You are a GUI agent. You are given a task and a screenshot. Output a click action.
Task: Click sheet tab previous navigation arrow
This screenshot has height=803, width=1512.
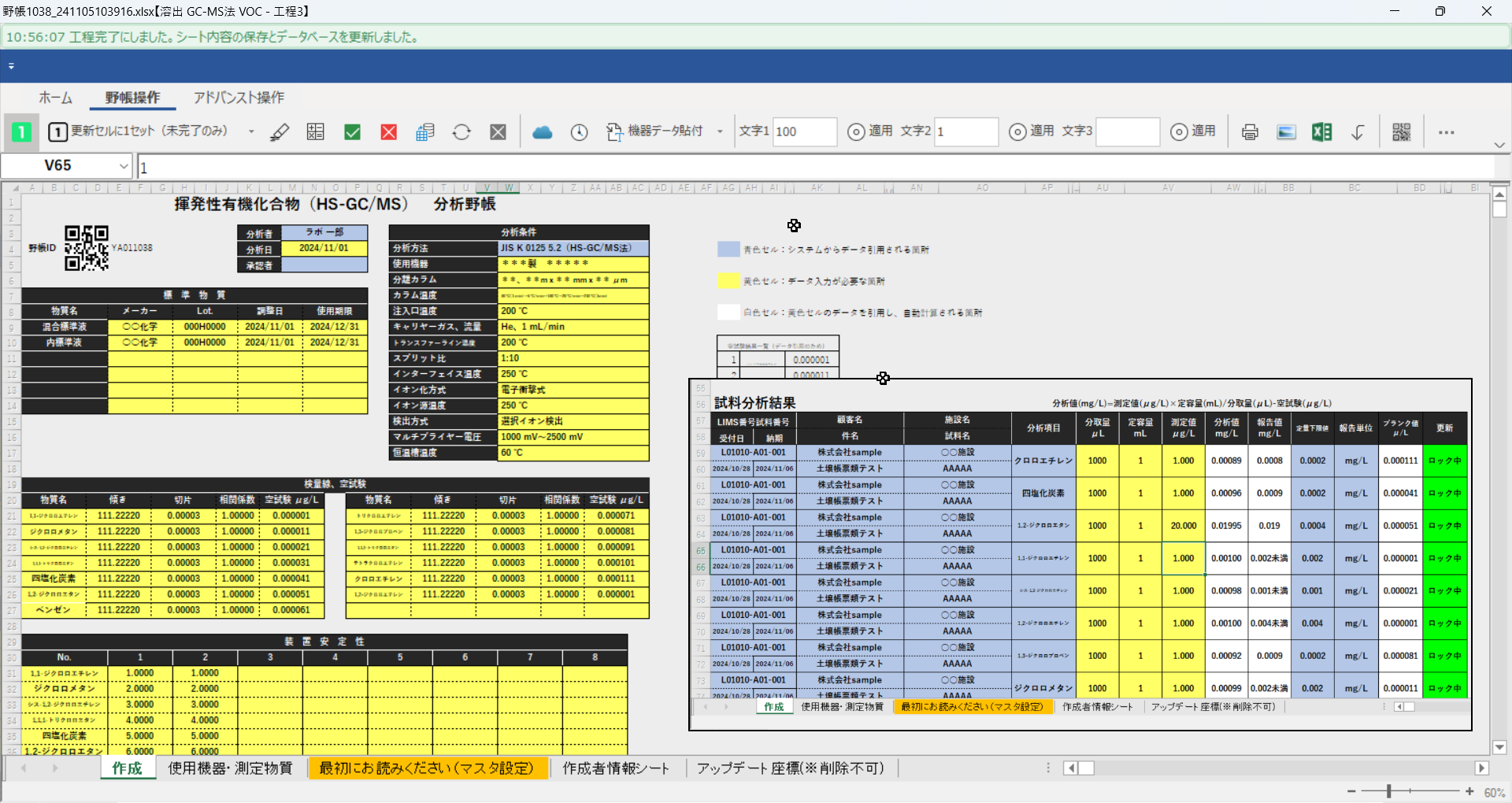pos(24,768)
